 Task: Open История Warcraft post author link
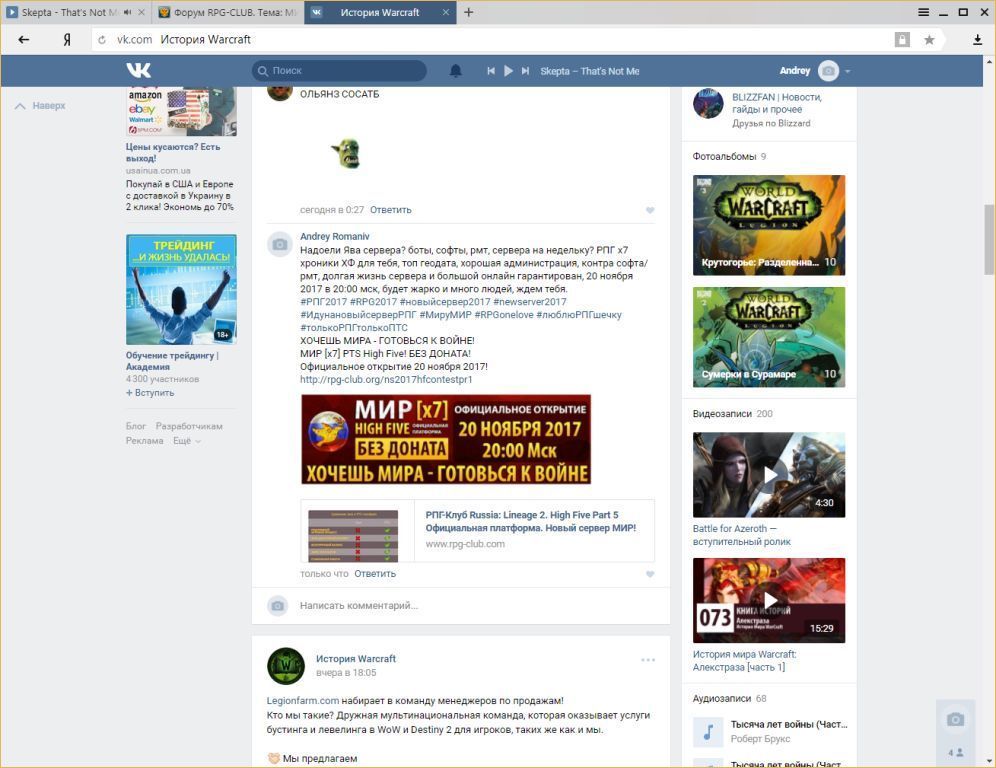pyautogui.click(x=356, y=659)
